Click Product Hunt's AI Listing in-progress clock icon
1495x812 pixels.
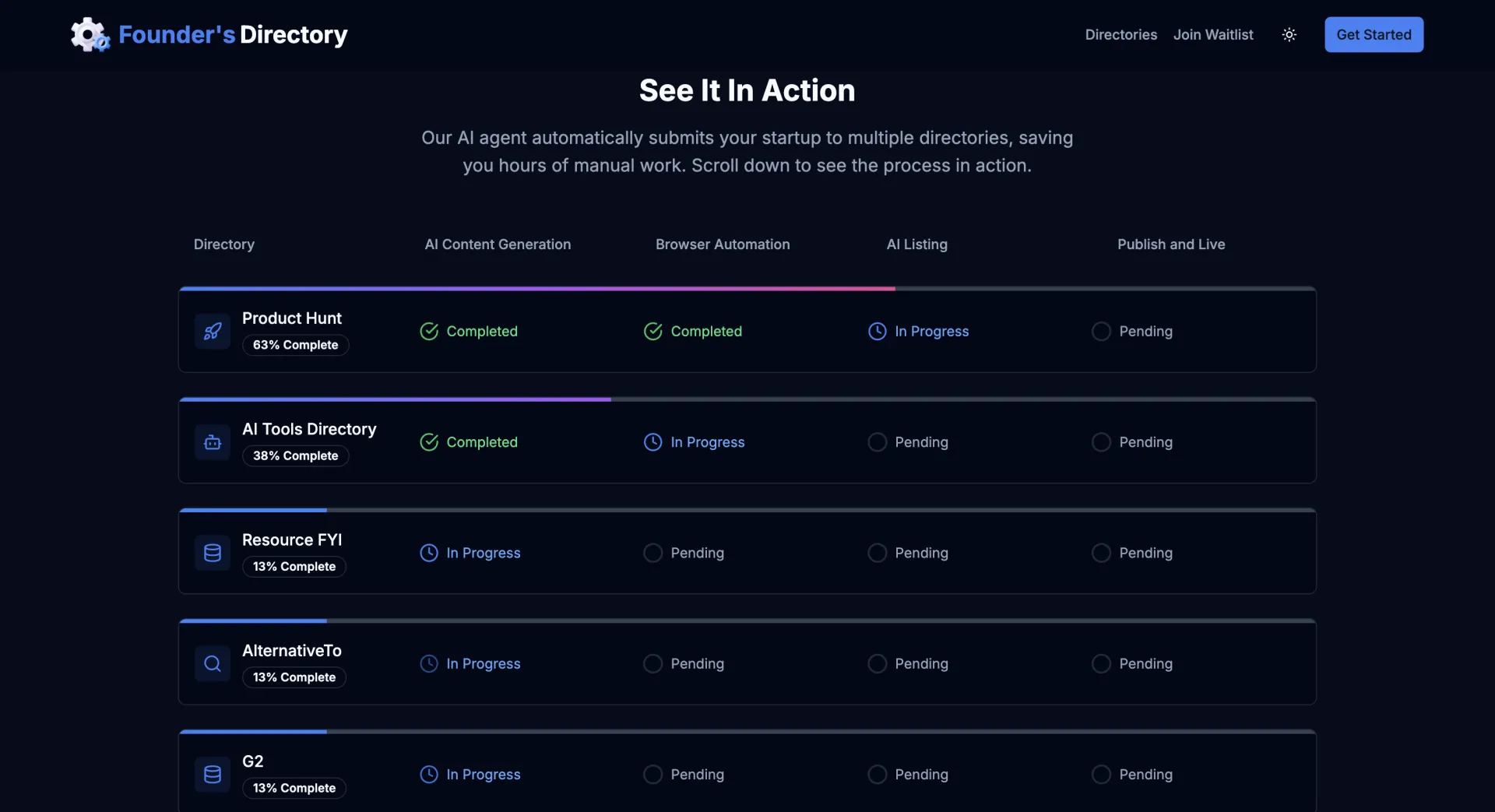click(x=877, y=332)
